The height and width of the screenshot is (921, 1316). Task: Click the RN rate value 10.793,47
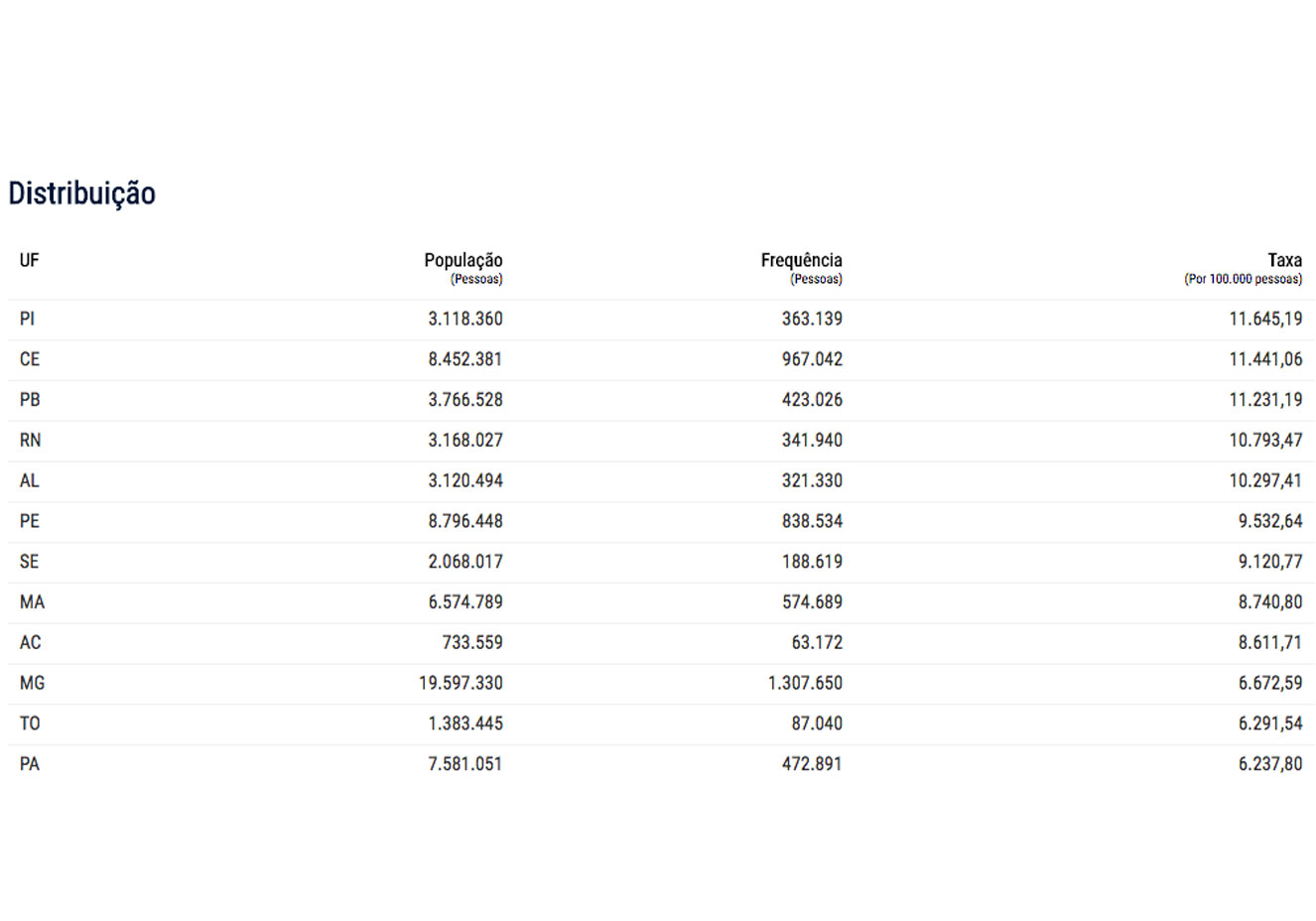click(1265, 440)
